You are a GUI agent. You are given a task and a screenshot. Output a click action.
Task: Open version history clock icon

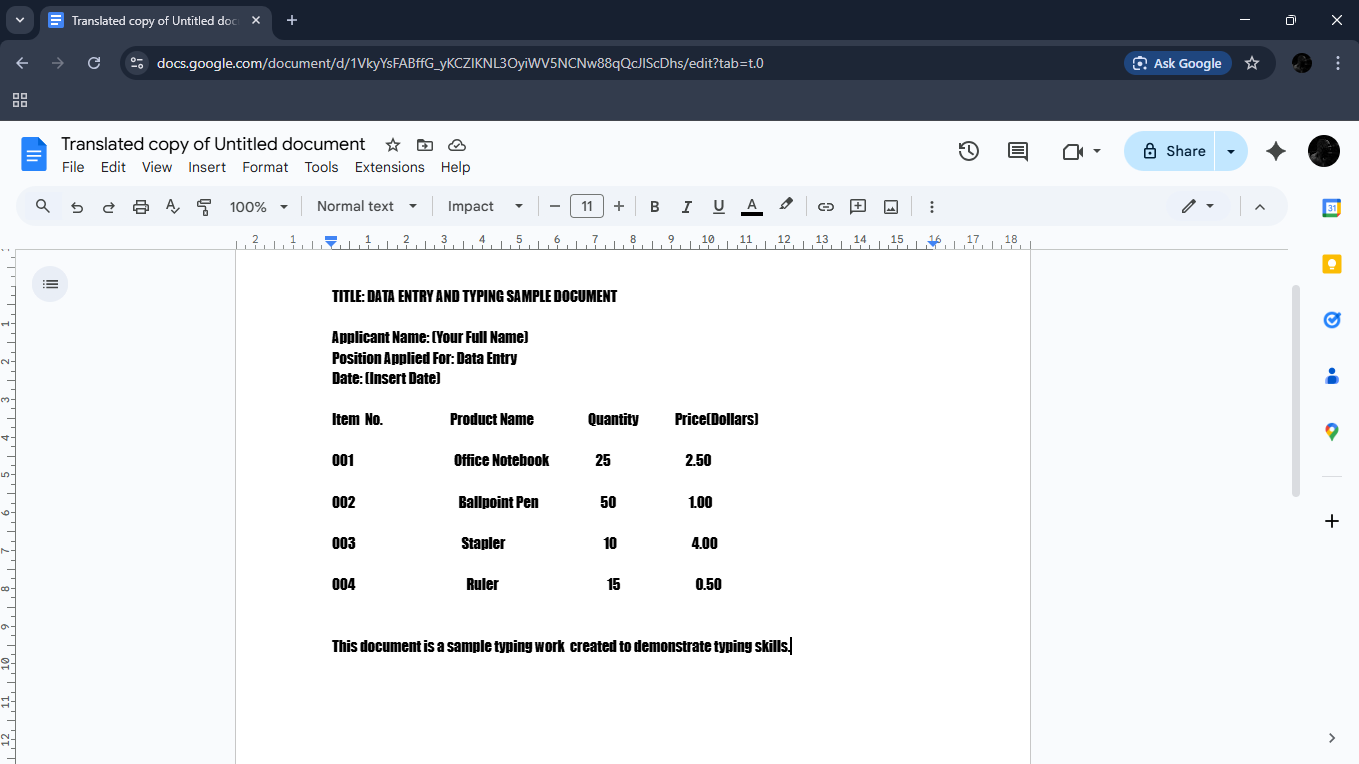click(x=968, y=151)
